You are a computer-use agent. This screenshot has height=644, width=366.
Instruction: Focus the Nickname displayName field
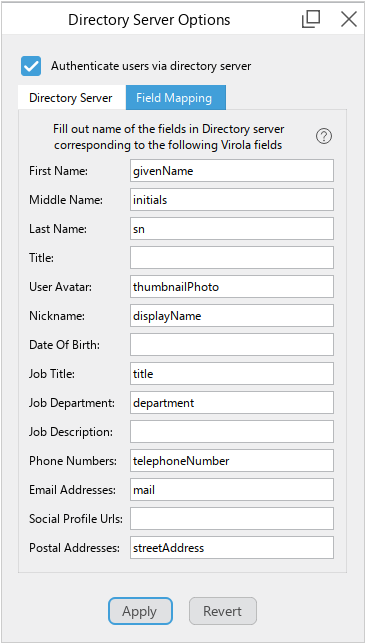tap(232, 315)
